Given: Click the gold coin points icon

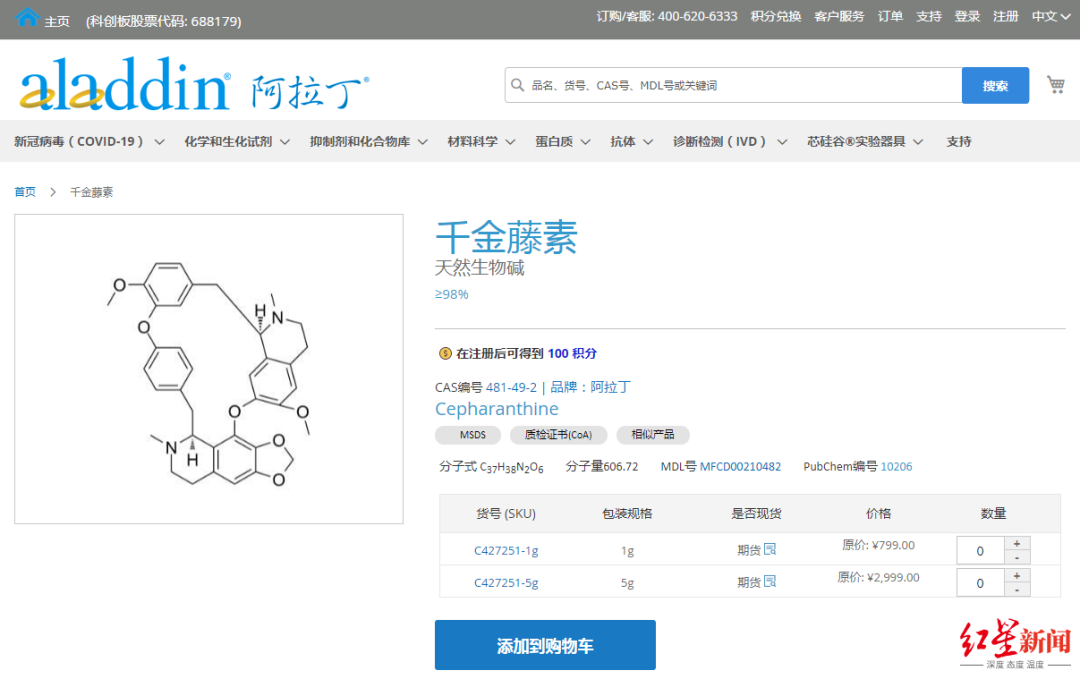Looking at the screenshot, I should 445,353.
